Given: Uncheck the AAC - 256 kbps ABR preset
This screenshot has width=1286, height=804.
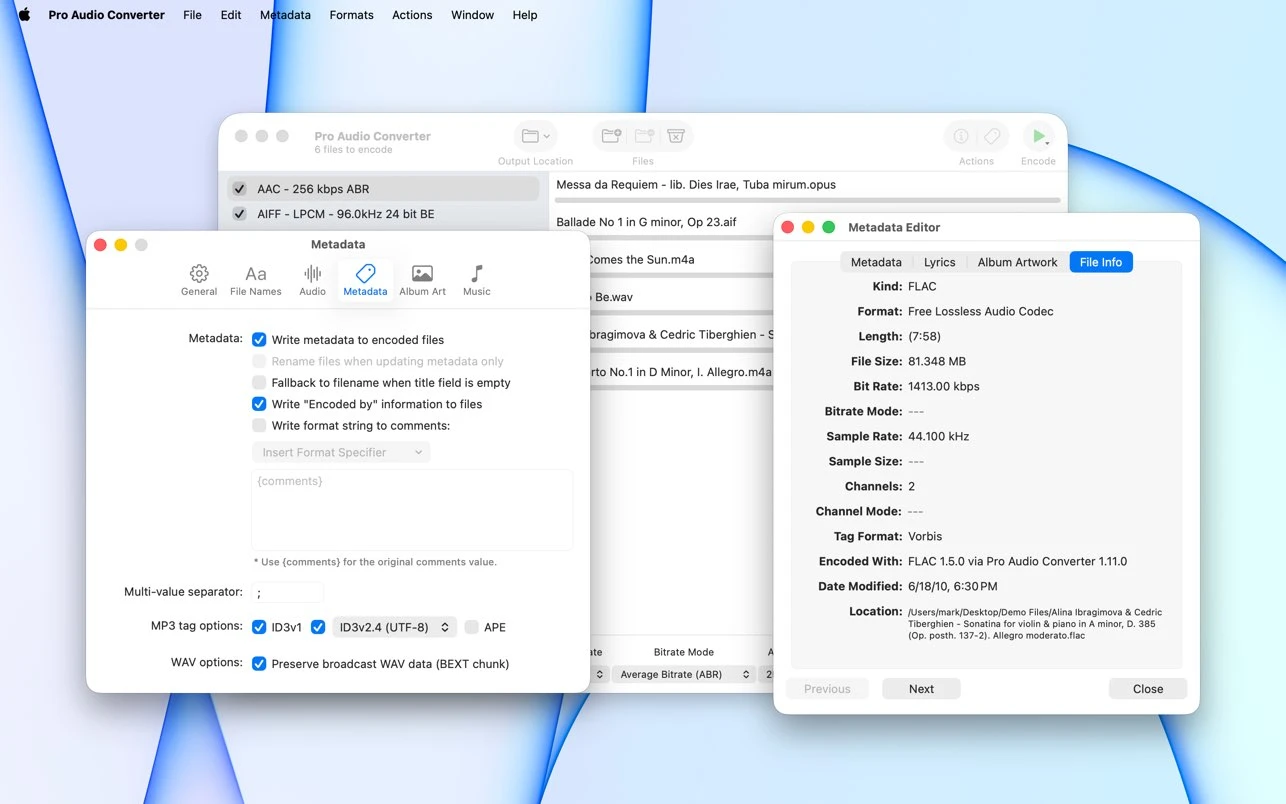Looking at the screenshot, I should coord(239,189).
